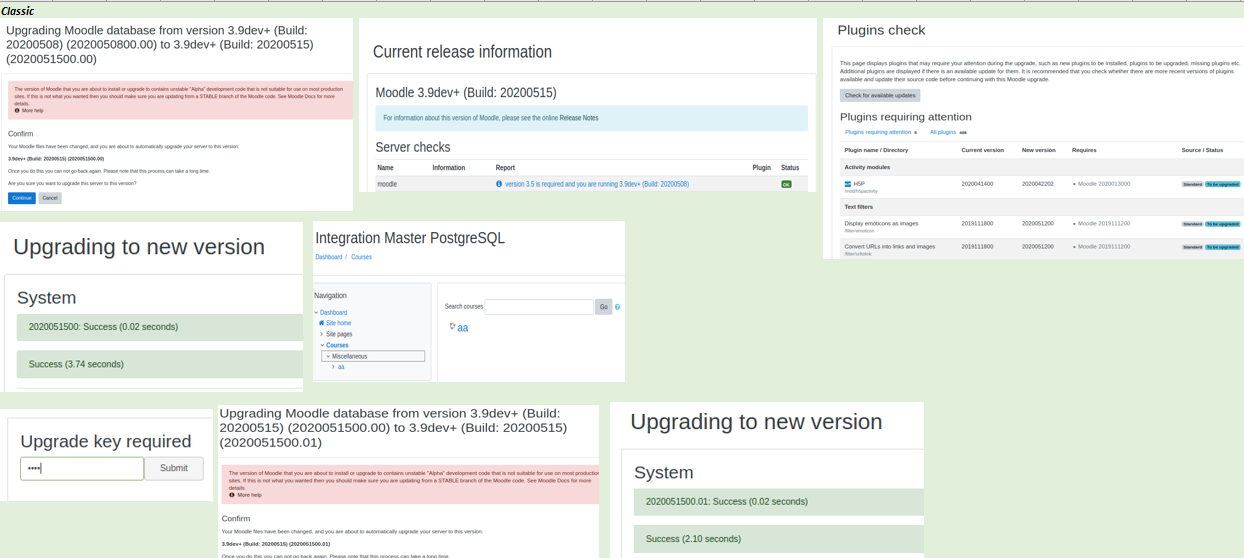The height and width of the screenshot is (558, 1244).
Task: Click the Integration Master PostgreSQL heading
Action: pos(410,238)
